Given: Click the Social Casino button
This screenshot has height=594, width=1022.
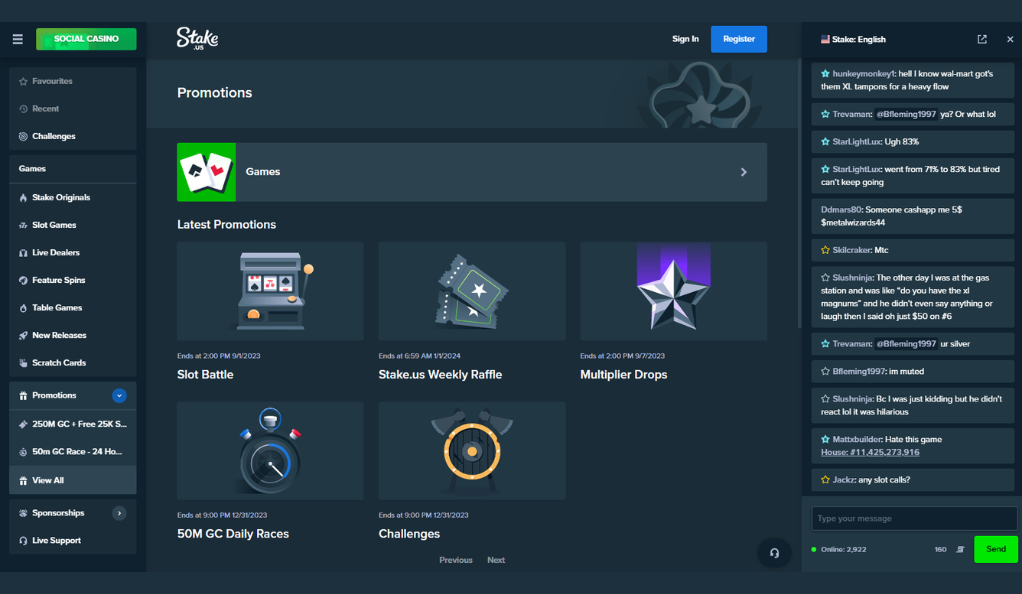Looking at the screenshot, I should pyautogui.click(x=86, y=39).
